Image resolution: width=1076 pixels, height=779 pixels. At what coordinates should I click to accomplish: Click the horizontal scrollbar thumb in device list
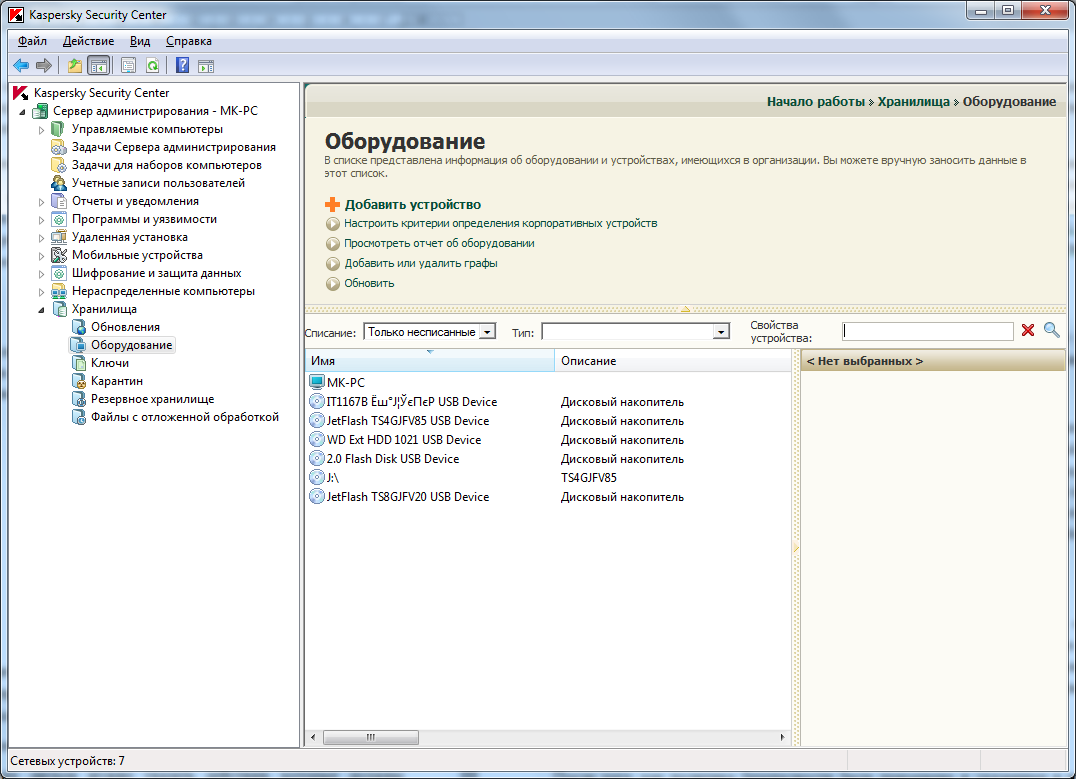(x=370, y=737)
